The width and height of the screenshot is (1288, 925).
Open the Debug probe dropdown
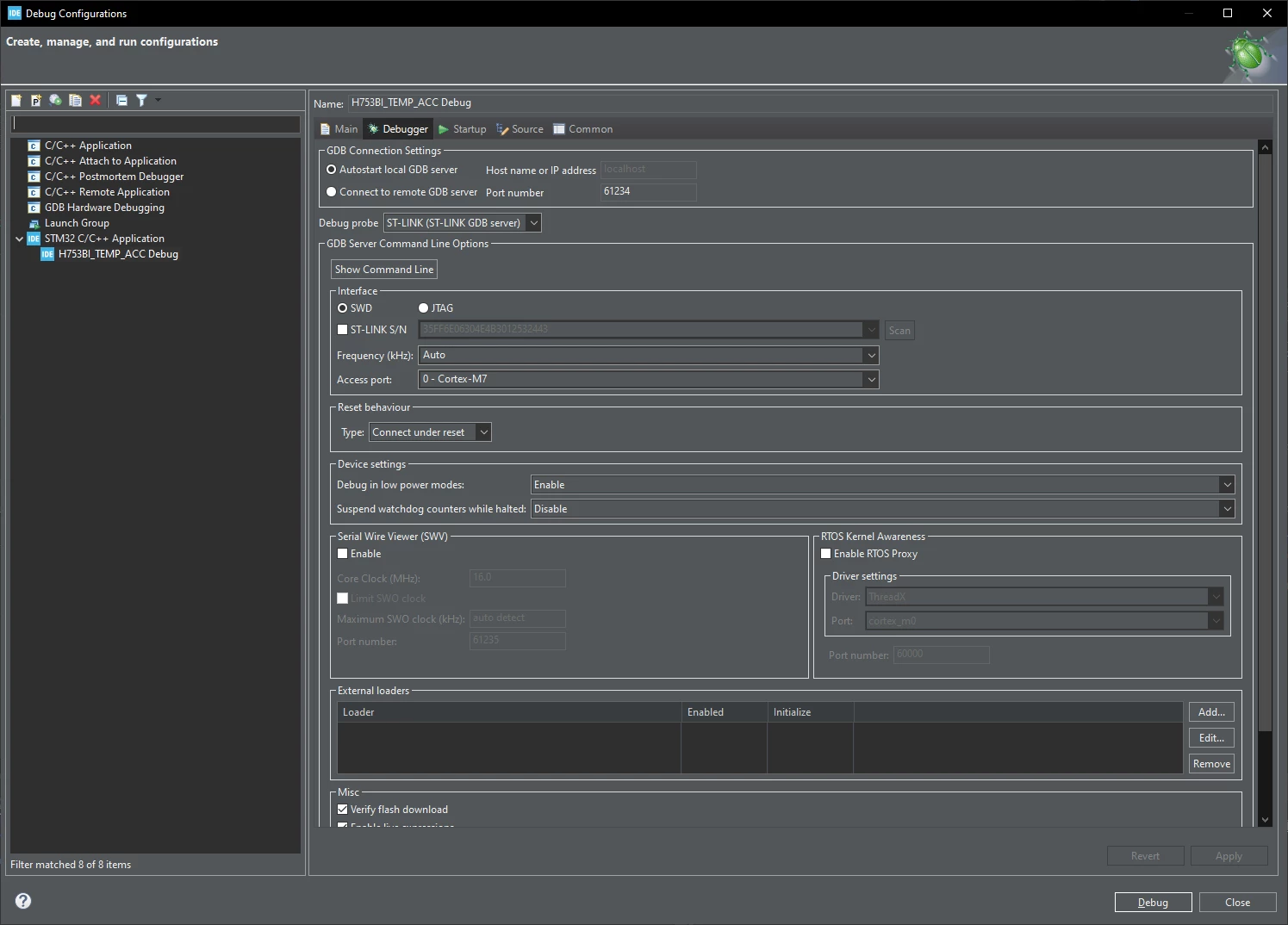462,223
